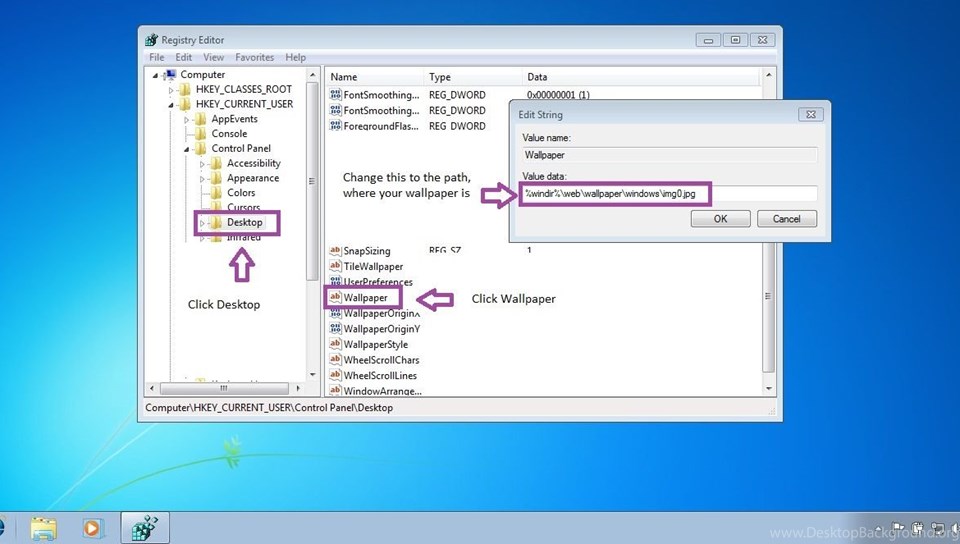Viewport: 960px width, 544px height.
Task: Click the tree pane scroll up arrow
Action: [x=313, y=75]
